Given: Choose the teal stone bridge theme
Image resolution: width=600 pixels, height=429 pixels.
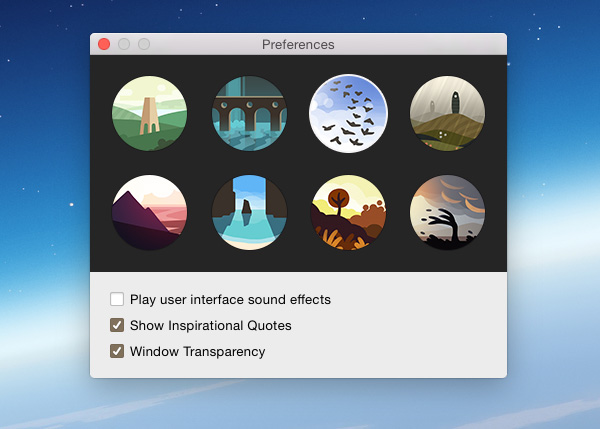Looking at the screenshot, I should click(x=249, y=113).
